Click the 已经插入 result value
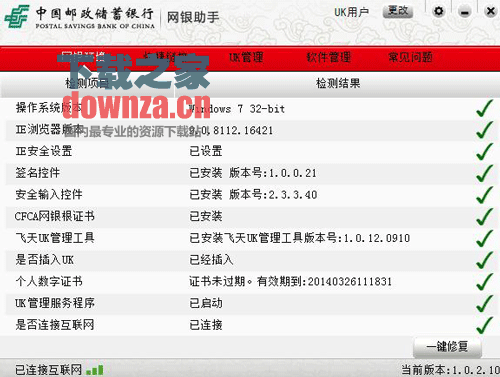Viewport: 500px width, 377px height. pyautogui.click(x=211, y=260)
